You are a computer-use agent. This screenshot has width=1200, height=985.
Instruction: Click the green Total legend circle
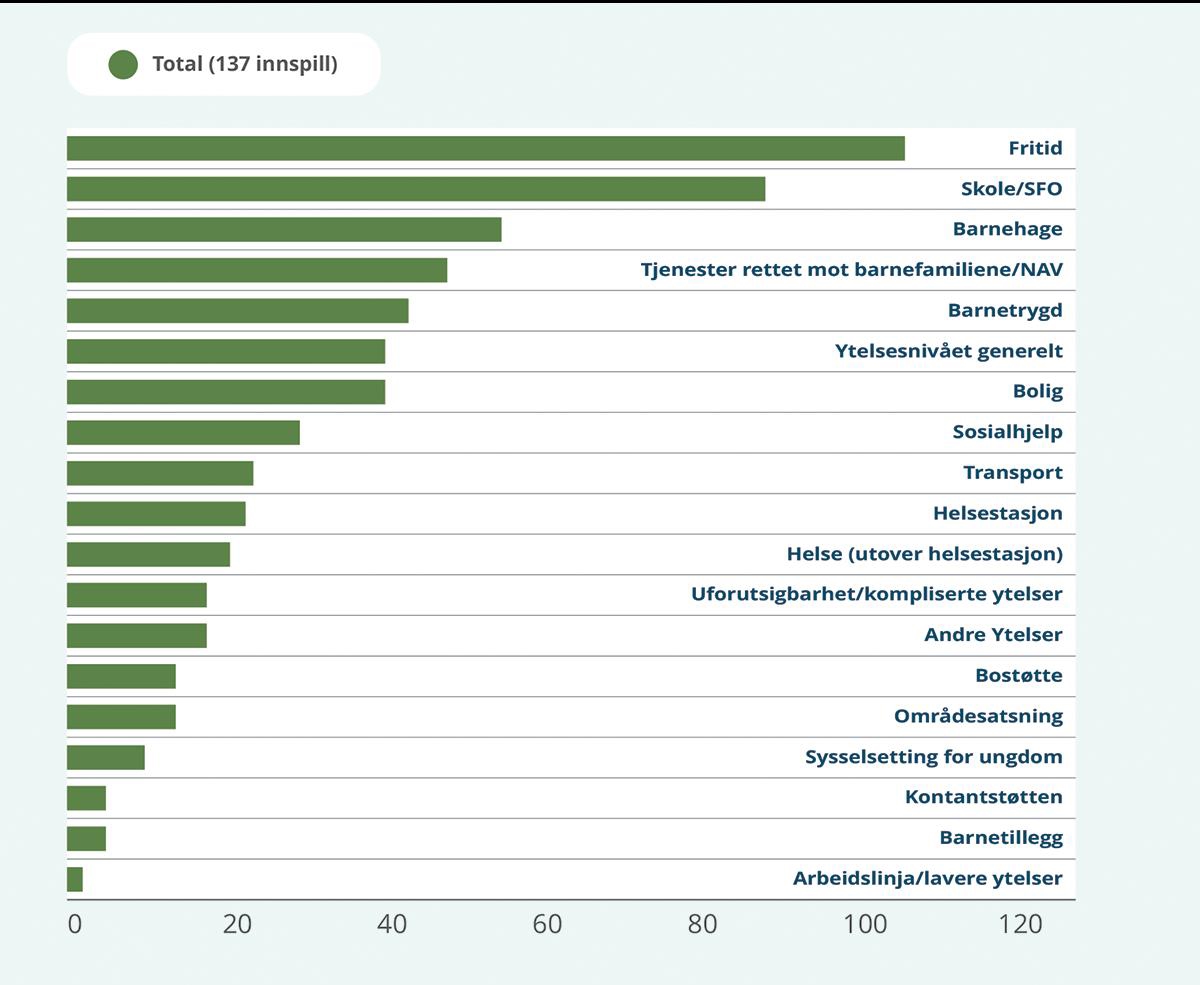[x=123, y=65]
